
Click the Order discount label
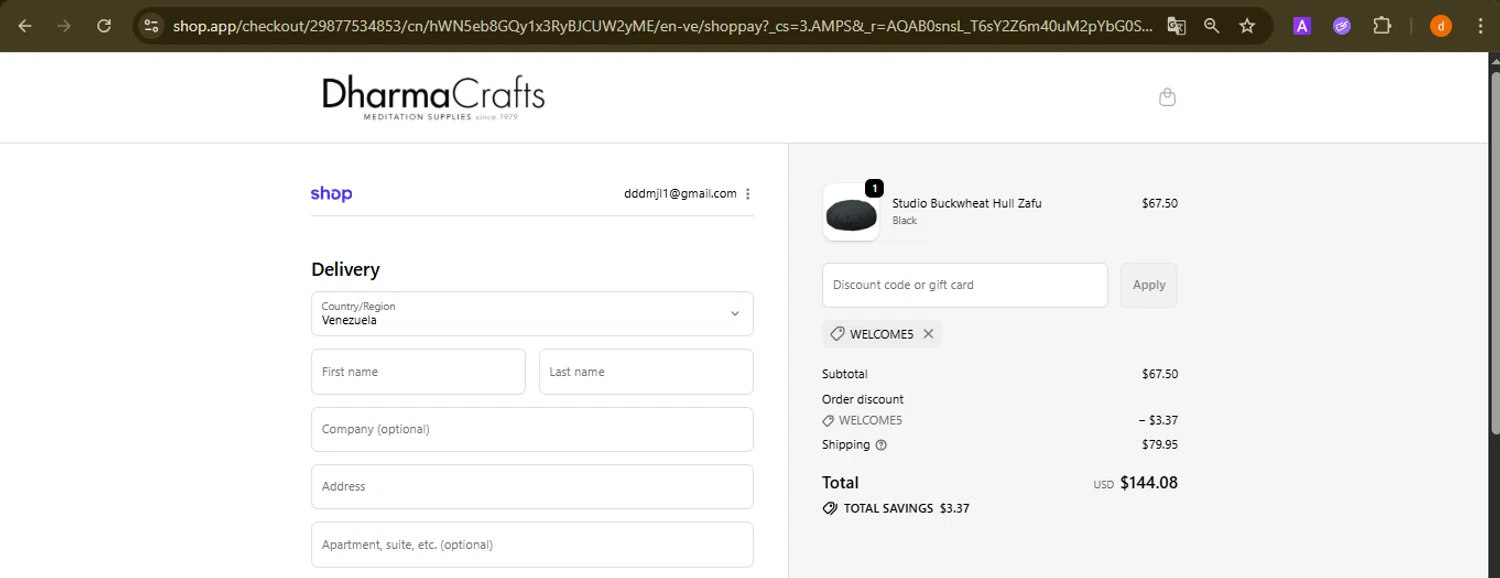coord(863,399)
